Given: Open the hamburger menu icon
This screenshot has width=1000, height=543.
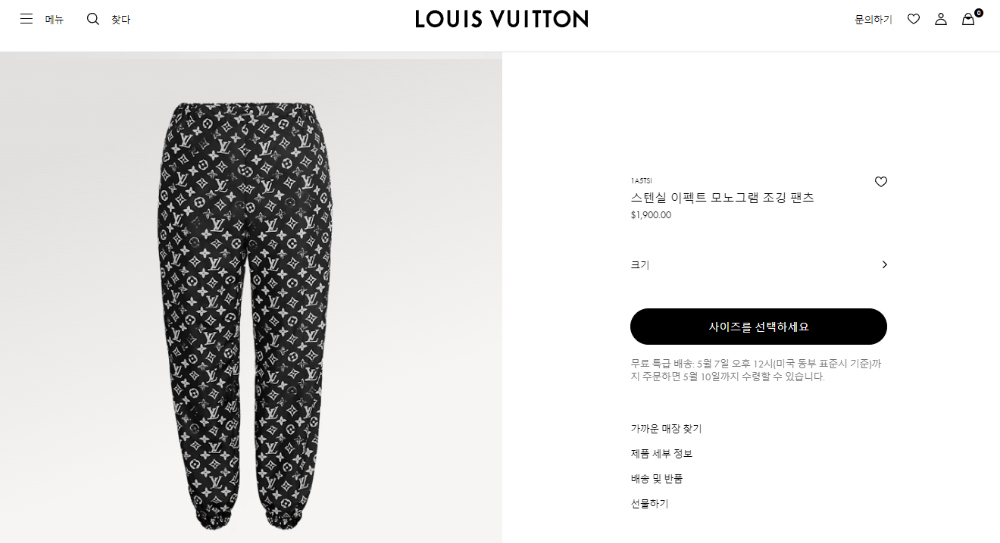Looking at the screenshot, I should pyautogui.click(x=26, y=19).
